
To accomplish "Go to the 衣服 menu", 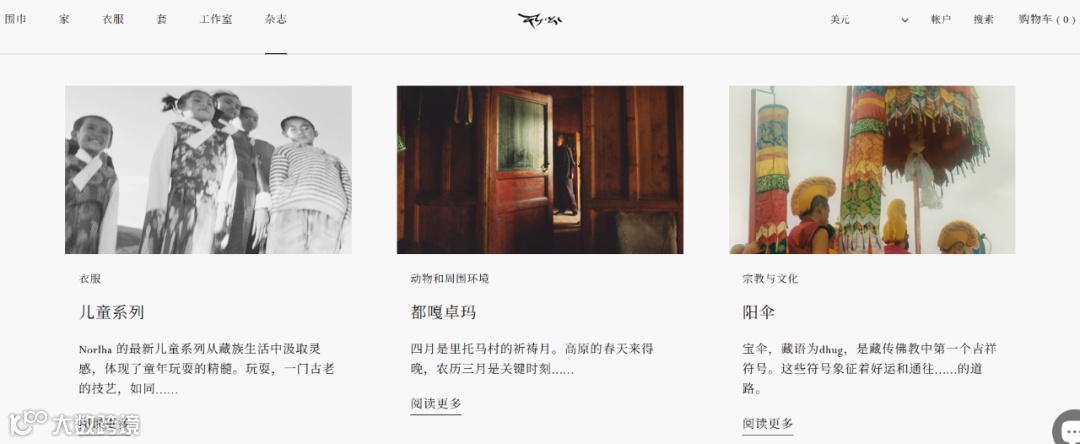I will click(113, 19).
